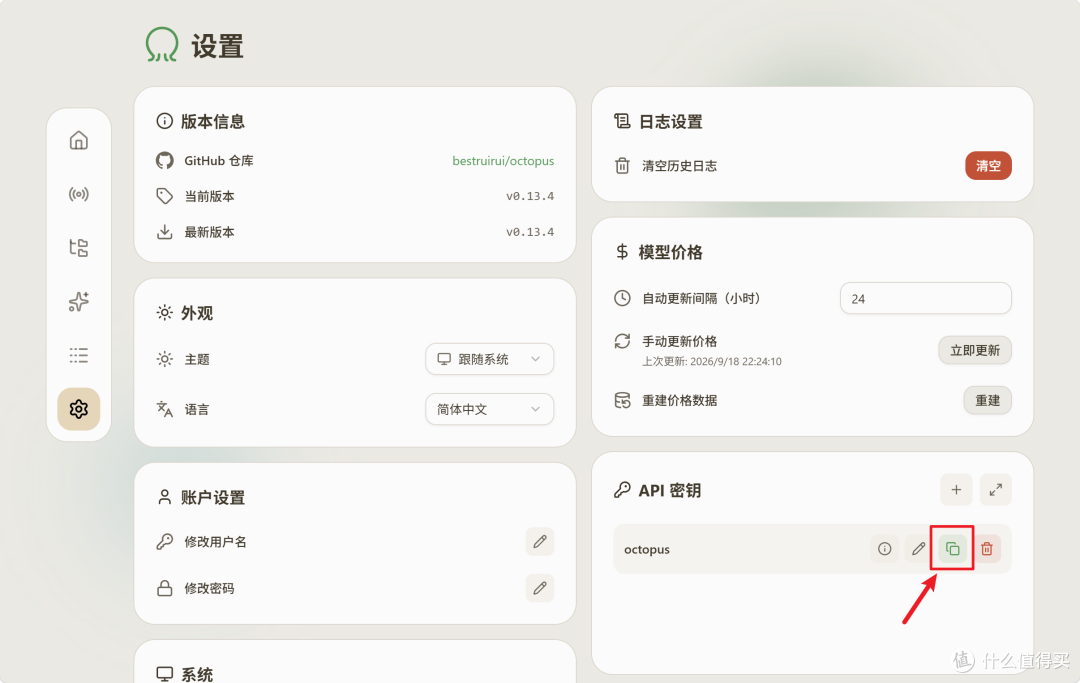Click the database icon beside 重建价格数据

(622, 400)
